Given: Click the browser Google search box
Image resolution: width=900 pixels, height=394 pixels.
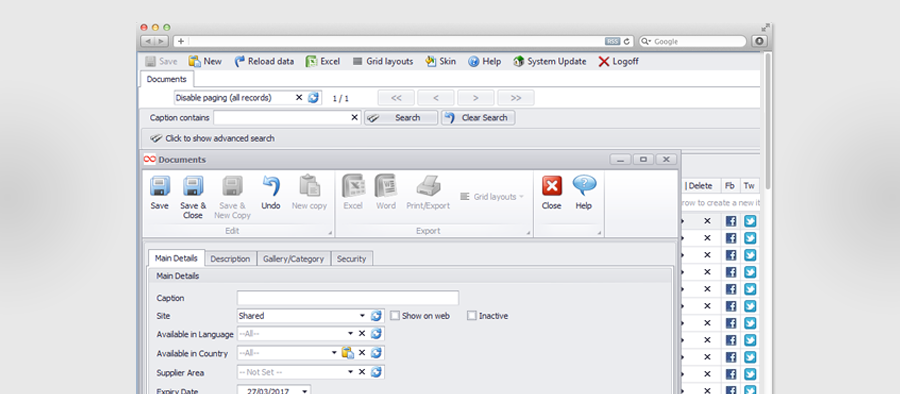Looking at the screenshot, I should click(x=693, y=41).
